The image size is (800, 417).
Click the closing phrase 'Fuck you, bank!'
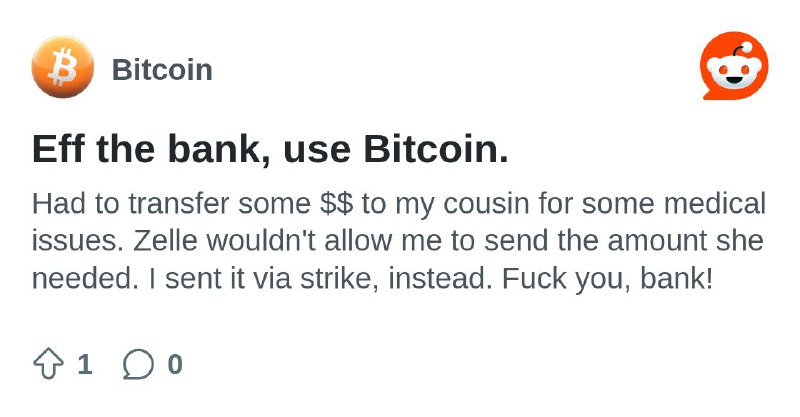[608, 279]
